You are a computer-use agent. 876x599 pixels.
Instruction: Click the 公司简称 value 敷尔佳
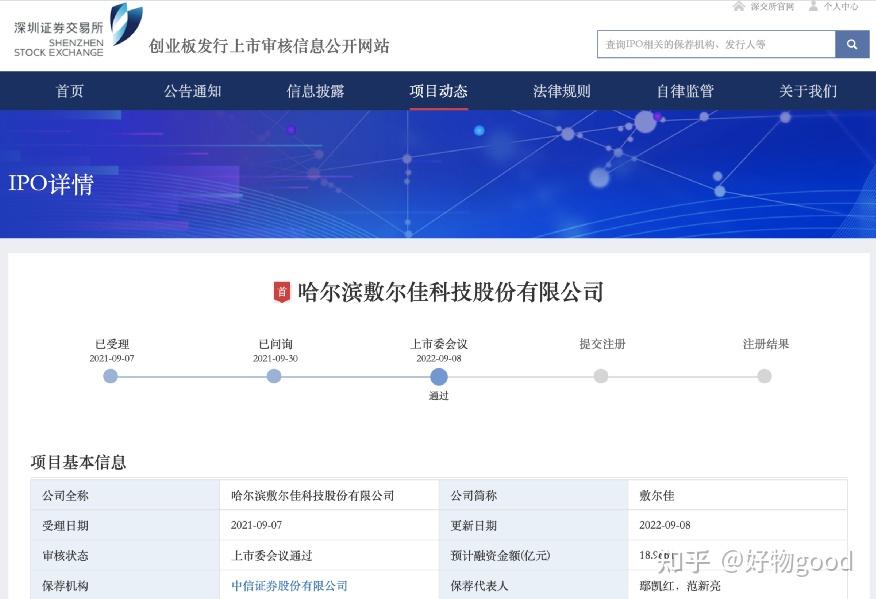(656, 496)
